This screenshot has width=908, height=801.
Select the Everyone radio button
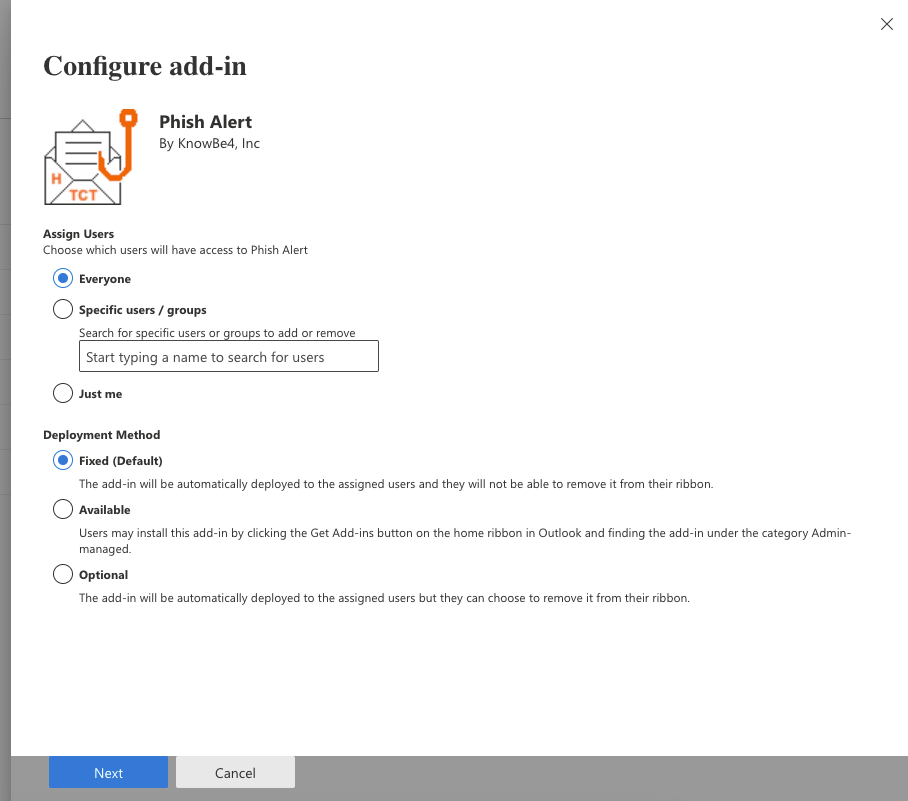click(62, 278)
